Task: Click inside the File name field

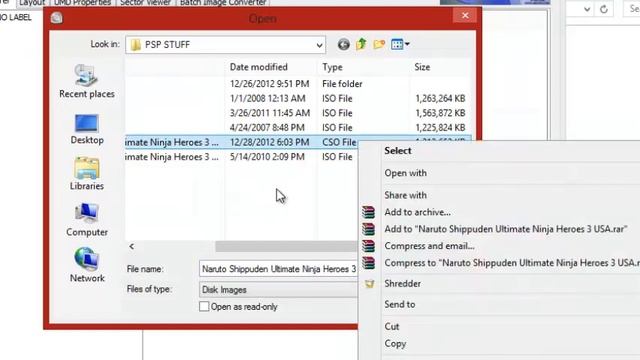Action: (x=279, y=269)
